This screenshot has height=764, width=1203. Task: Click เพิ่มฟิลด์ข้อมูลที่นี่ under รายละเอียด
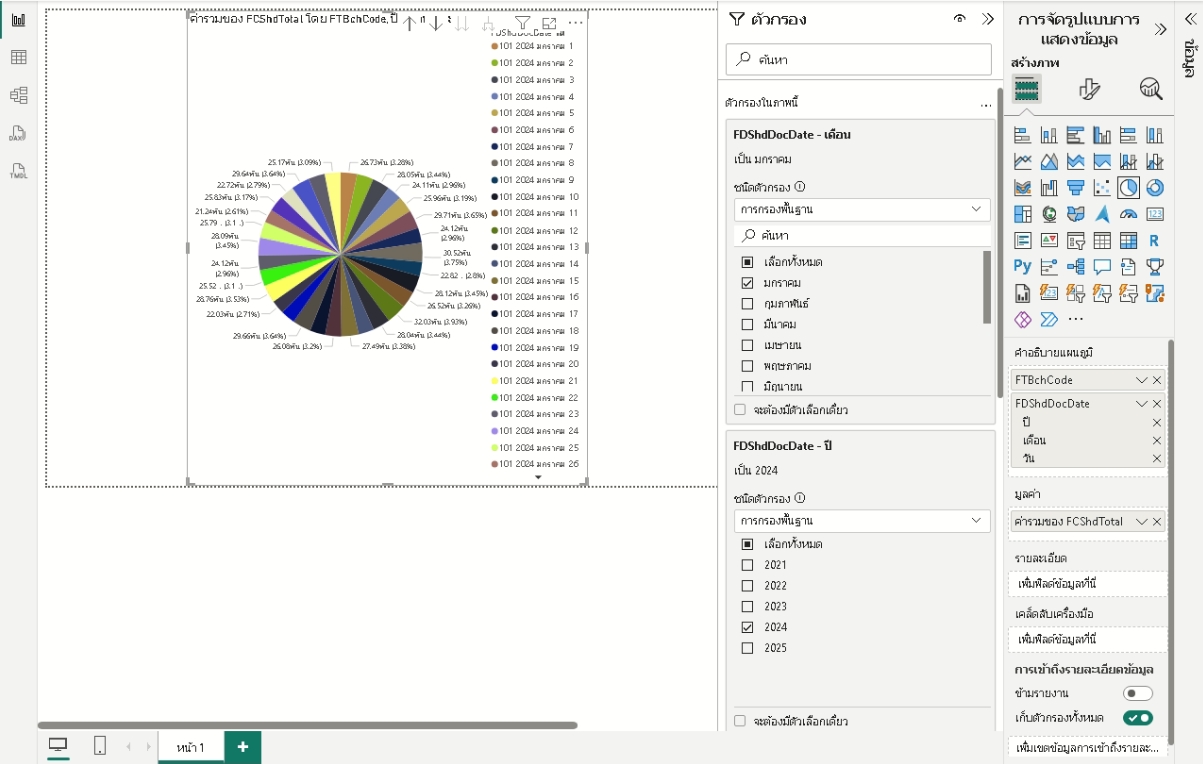click(1087, 583)
